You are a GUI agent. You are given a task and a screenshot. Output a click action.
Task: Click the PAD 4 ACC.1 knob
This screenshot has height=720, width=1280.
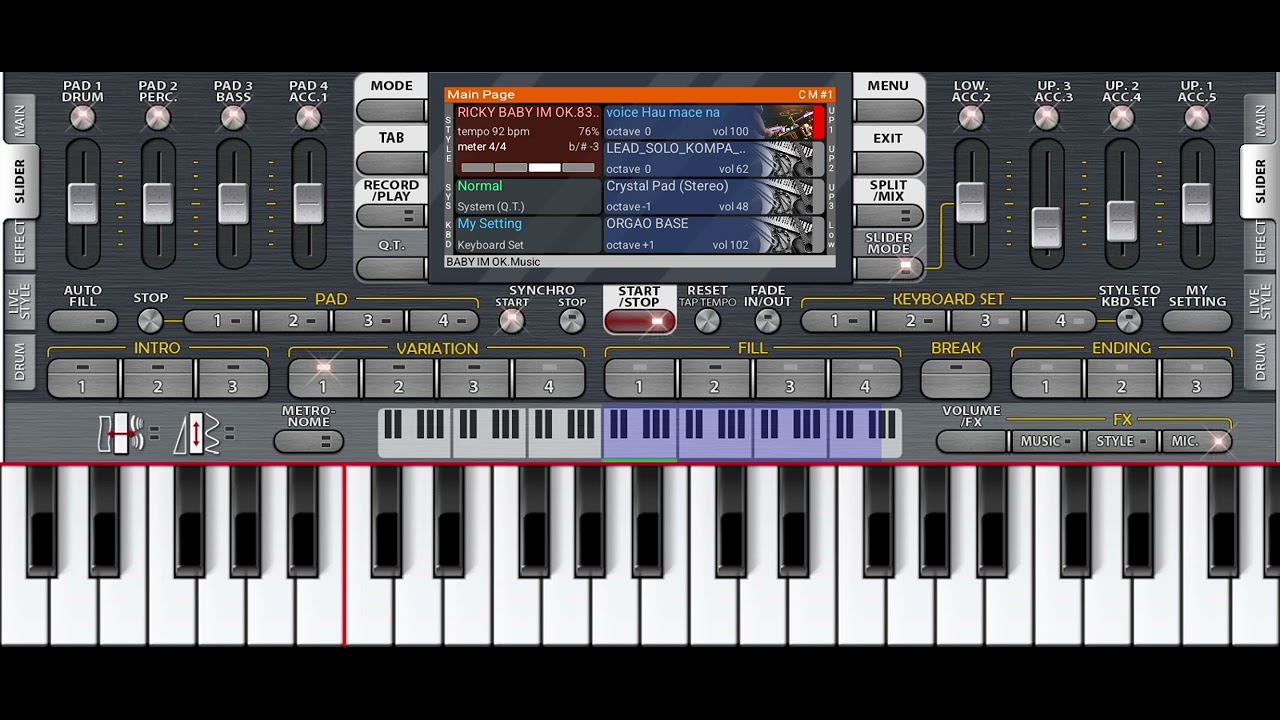[x=308, y=118]
